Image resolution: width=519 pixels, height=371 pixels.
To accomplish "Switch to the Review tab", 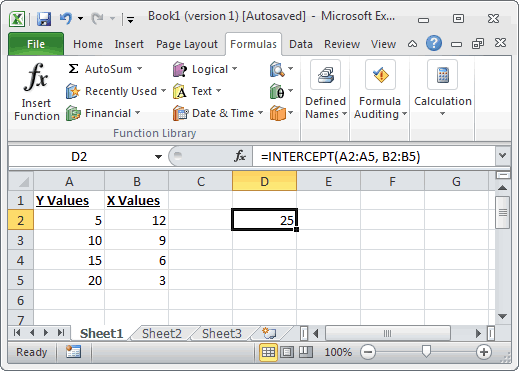I will click(342, 44).
